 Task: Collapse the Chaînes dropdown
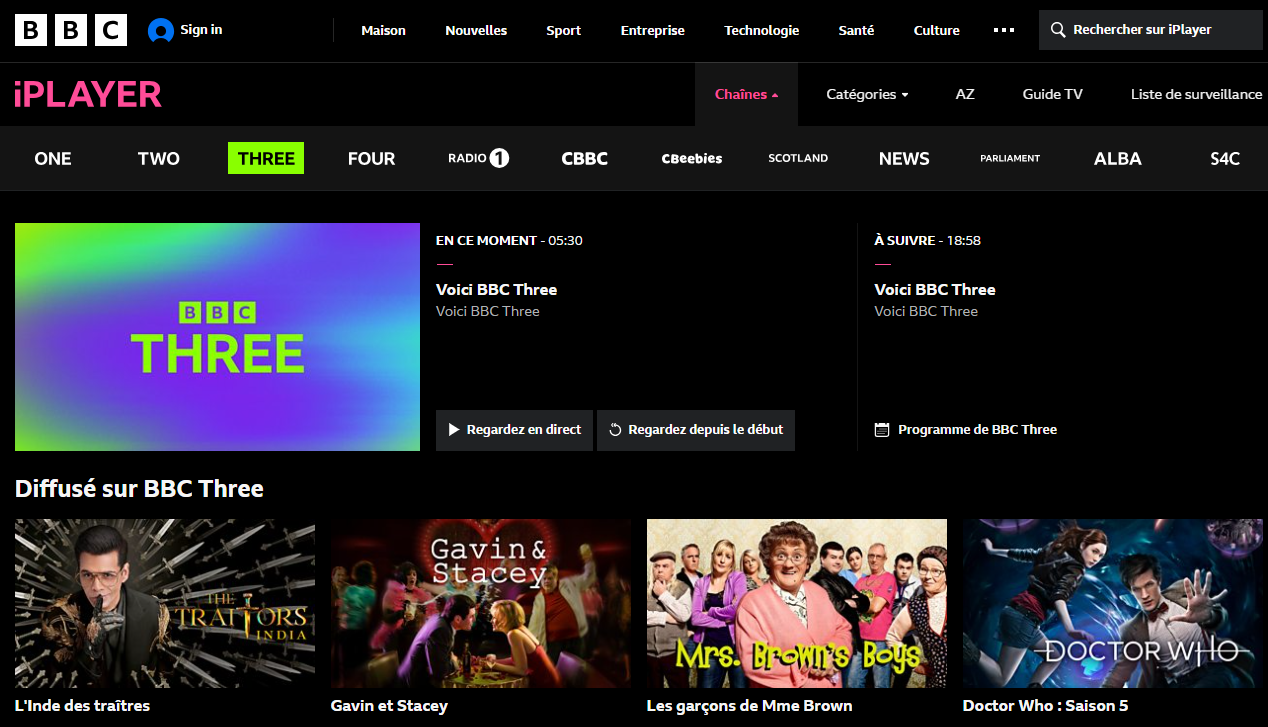746,94
